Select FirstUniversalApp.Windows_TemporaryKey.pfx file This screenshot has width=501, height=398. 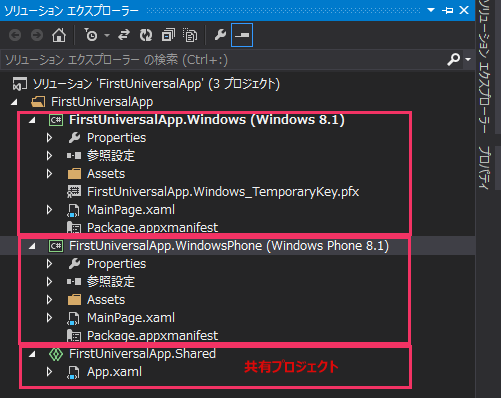pos(223,192)
